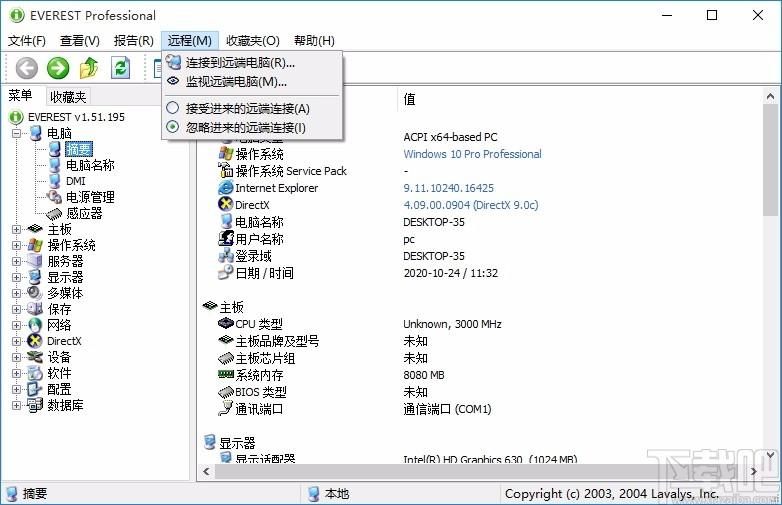Image resolution: width=782 pixels, height=505 pixels.
Task: Click the 通讯端口 port icon
Action: pyautogui.click(x=226, y=409)
